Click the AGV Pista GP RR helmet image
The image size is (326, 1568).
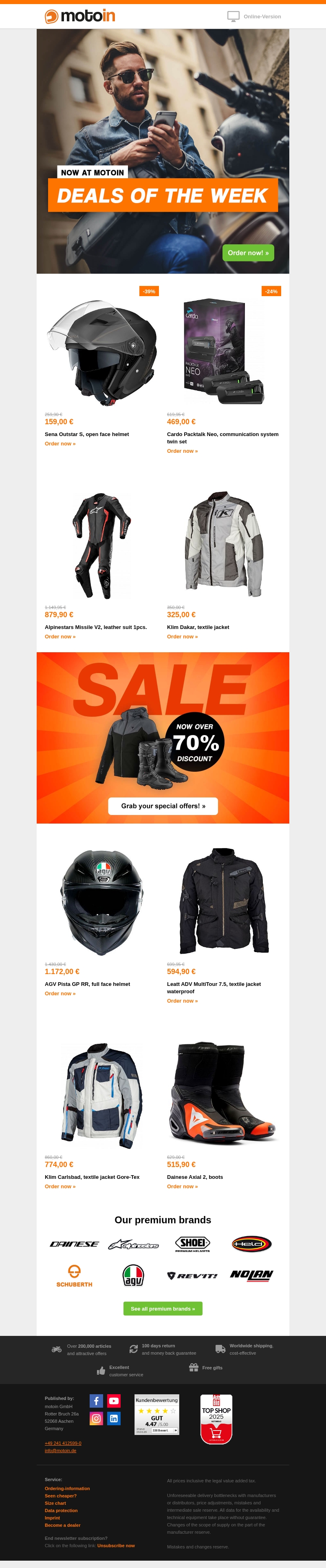(x=101, y=902)
